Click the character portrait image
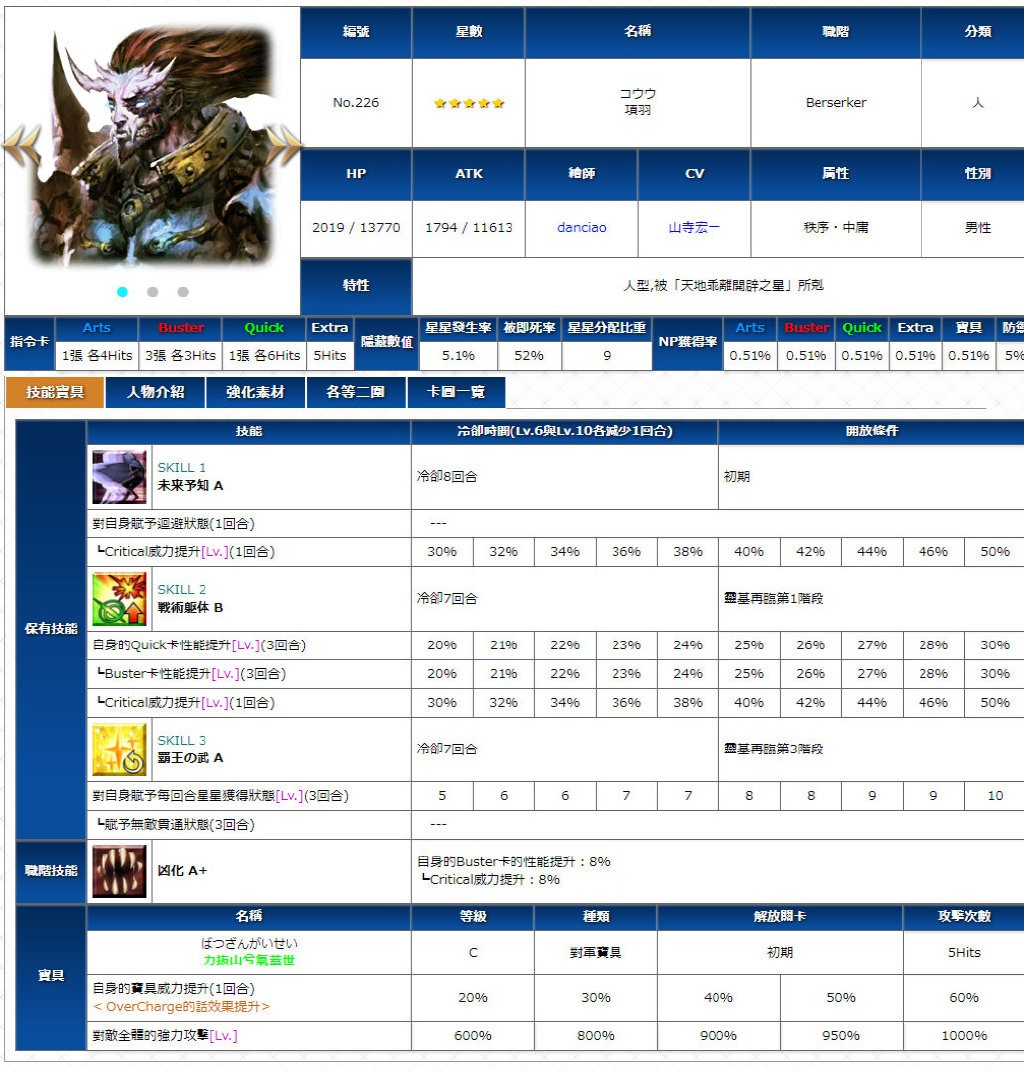Viewport: 1024px width, 1071px height. pyautogui.click(x=152, y=146)
